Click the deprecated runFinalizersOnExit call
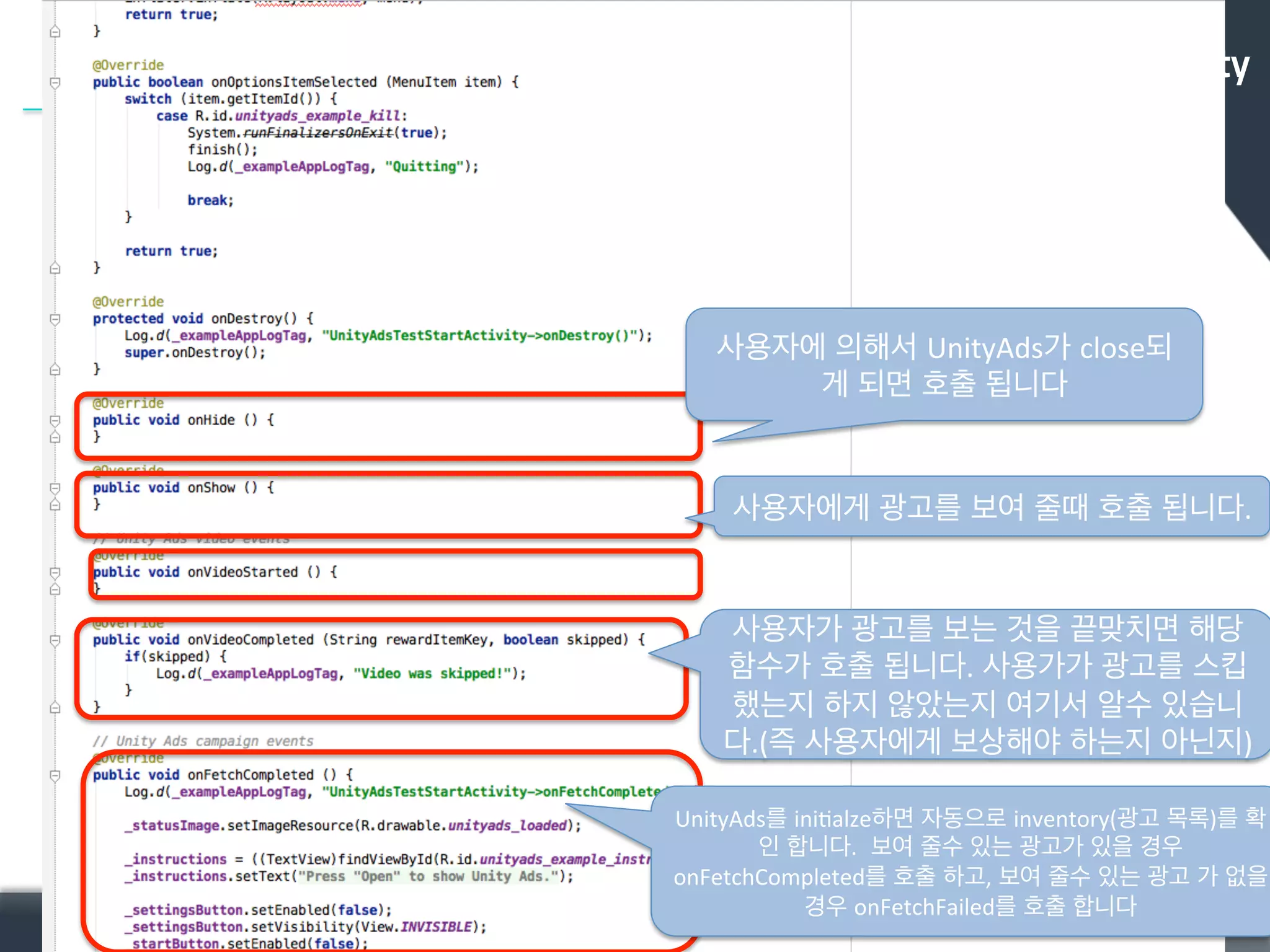The height and width of the screenshot is (952, 1270). [x=317, y=133]
